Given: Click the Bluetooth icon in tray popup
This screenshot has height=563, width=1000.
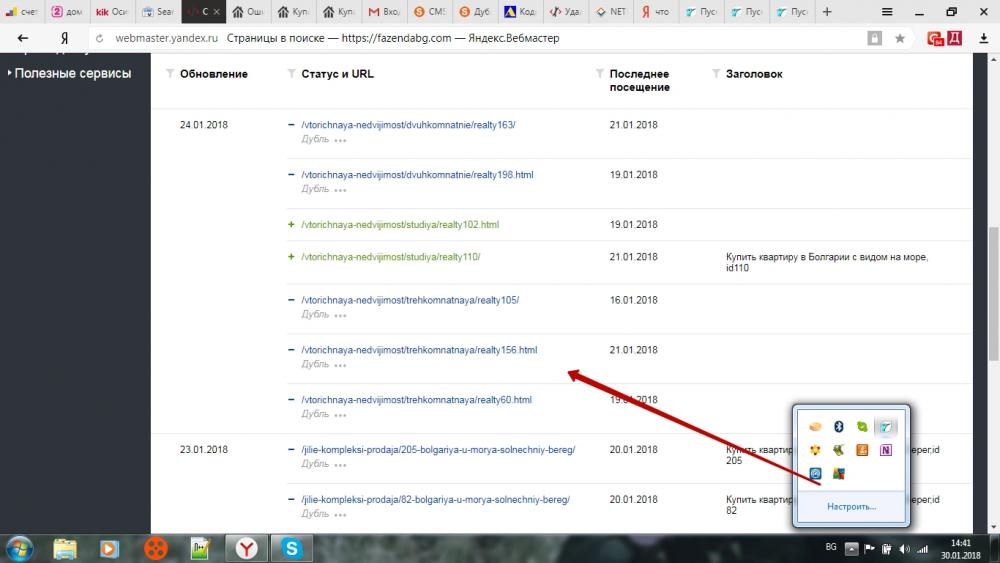Looking at the screenshot, I should click(839, 427).
